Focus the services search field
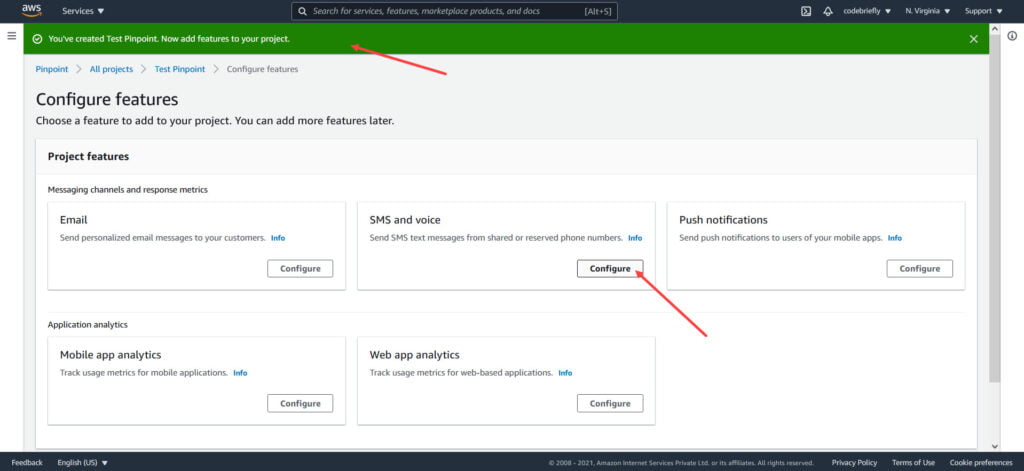The height and width of the screenshot is (471, 1024). 454,11
